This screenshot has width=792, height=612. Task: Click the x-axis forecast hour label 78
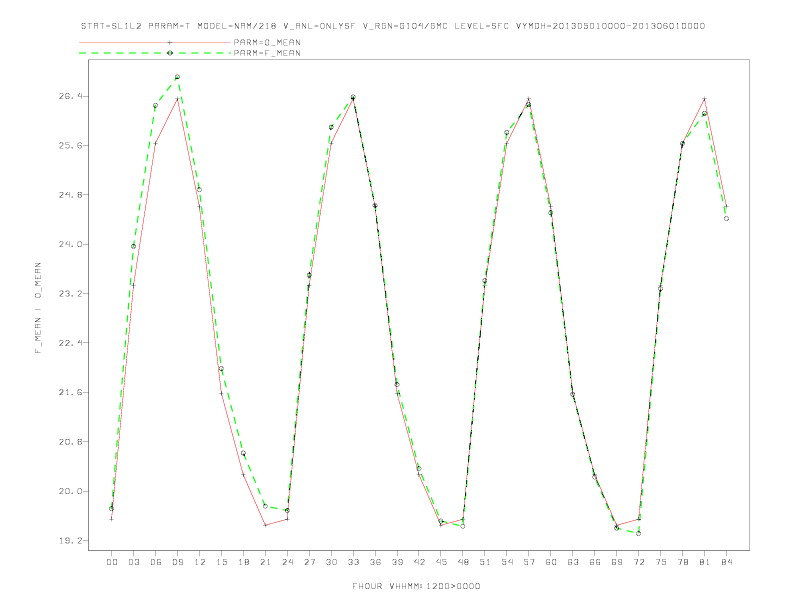pos(683,562)
